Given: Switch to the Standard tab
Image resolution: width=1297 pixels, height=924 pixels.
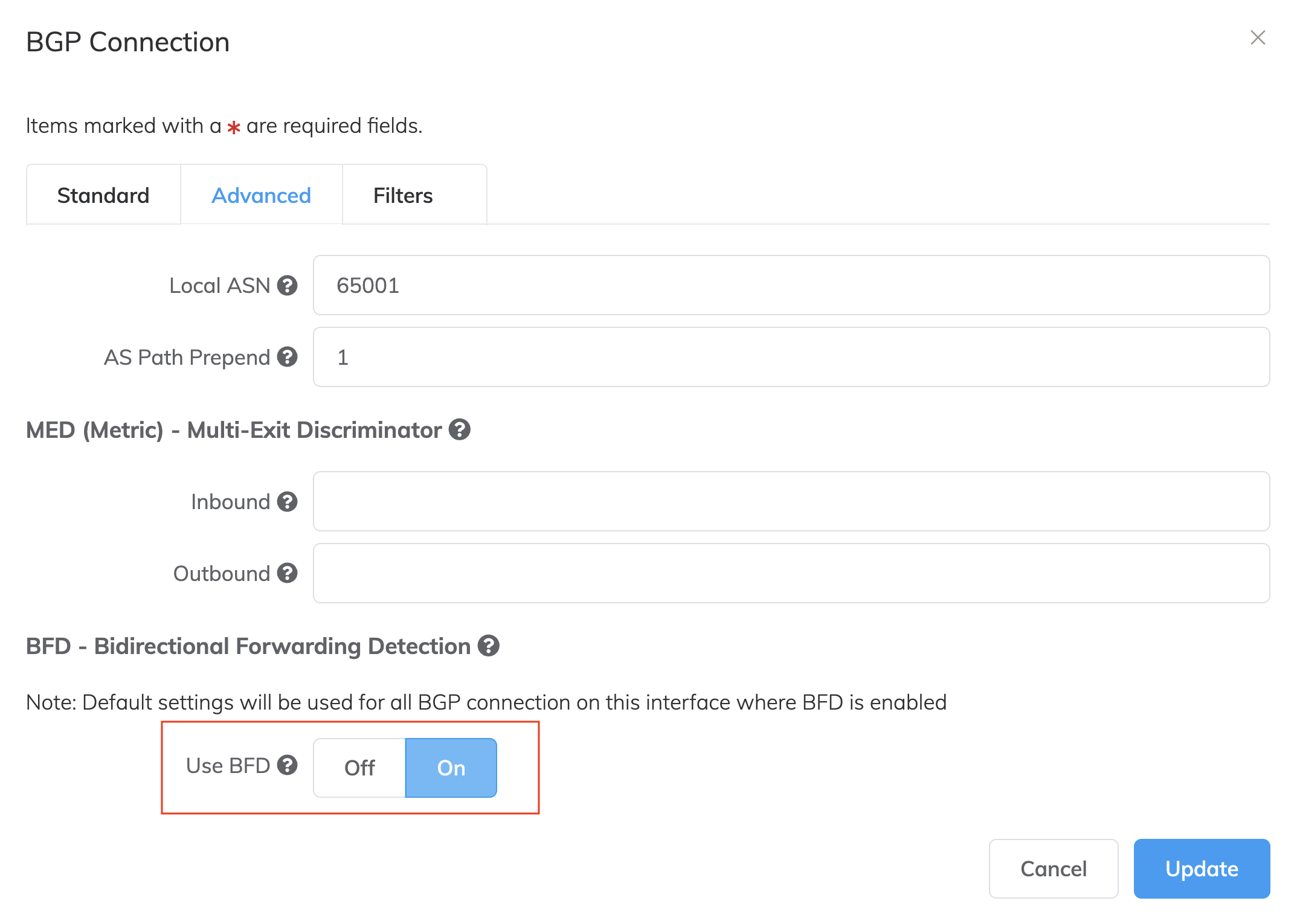Looking at the screenshot, I should [x=103, y=196].
